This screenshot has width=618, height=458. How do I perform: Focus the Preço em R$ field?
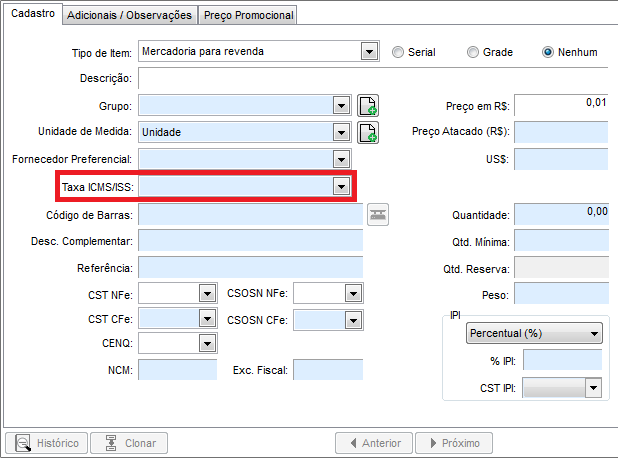561,105
